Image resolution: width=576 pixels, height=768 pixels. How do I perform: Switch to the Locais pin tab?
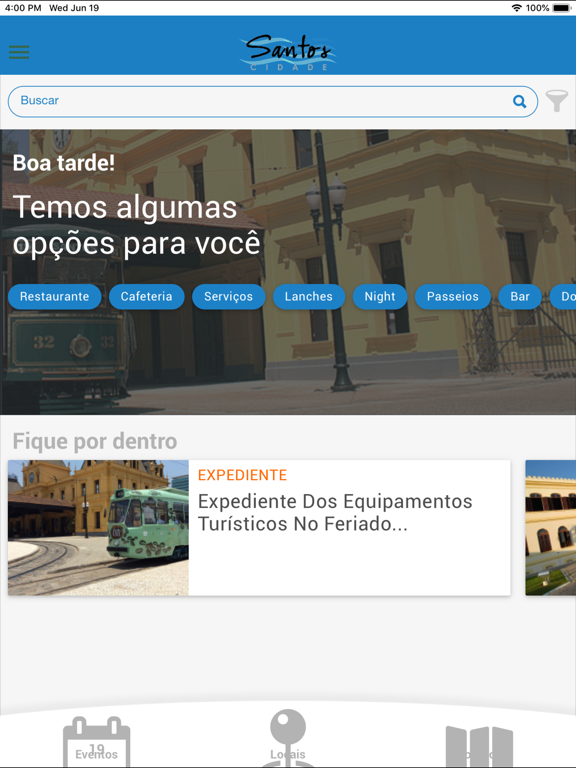pos(288,738)
